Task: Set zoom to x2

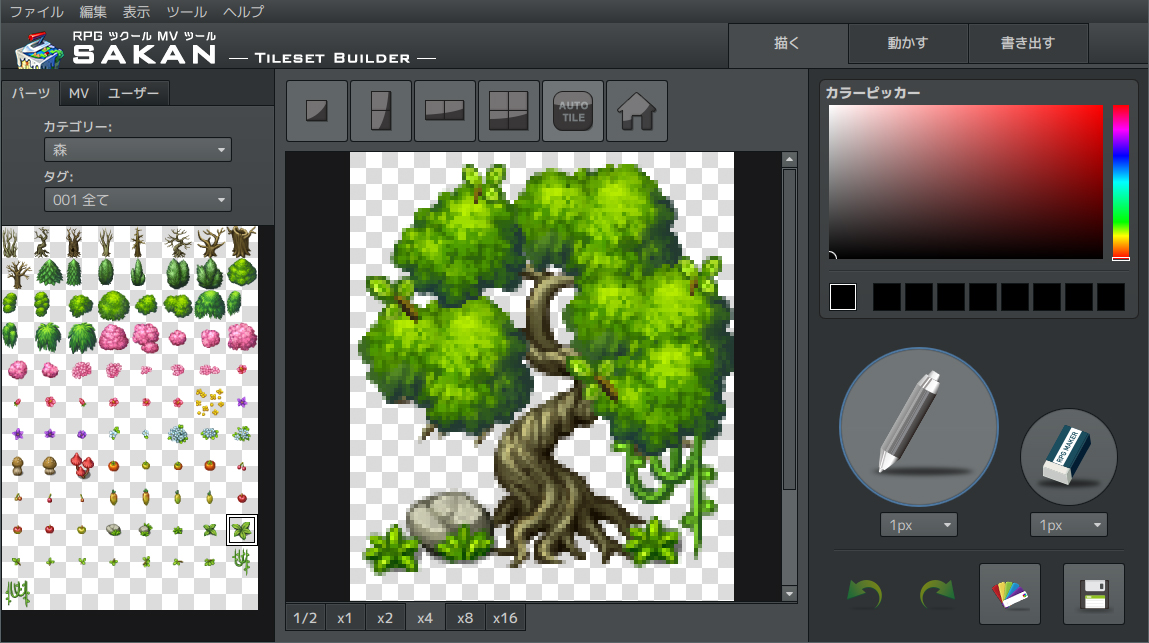Action: pyautogui.click(x=385, y=618)
